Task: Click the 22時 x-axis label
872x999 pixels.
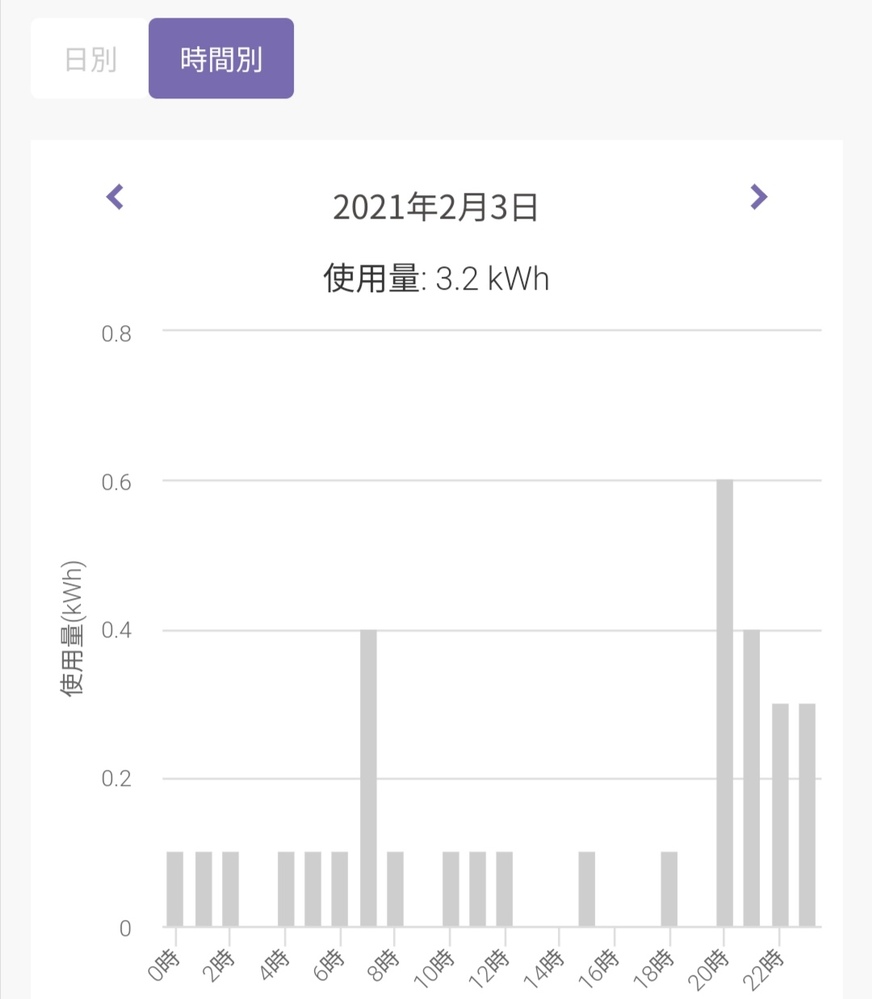Action: pyautogui.click(x=763, y=968)
